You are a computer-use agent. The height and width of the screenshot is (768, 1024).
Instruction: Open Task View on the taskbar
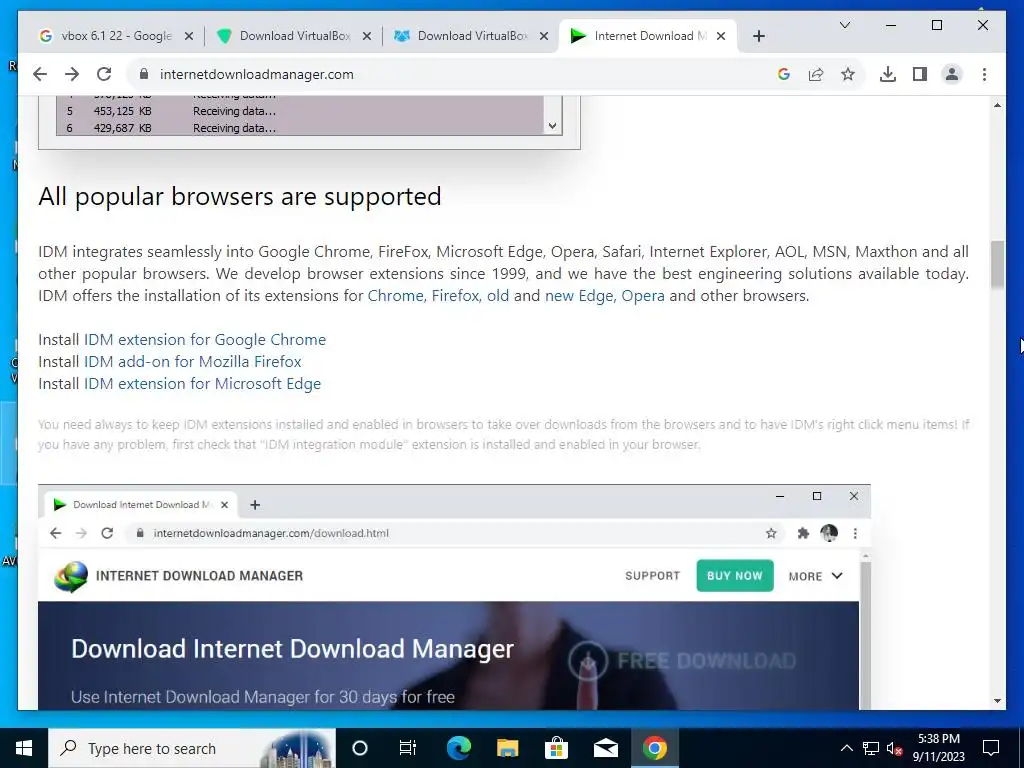(408, 748)
